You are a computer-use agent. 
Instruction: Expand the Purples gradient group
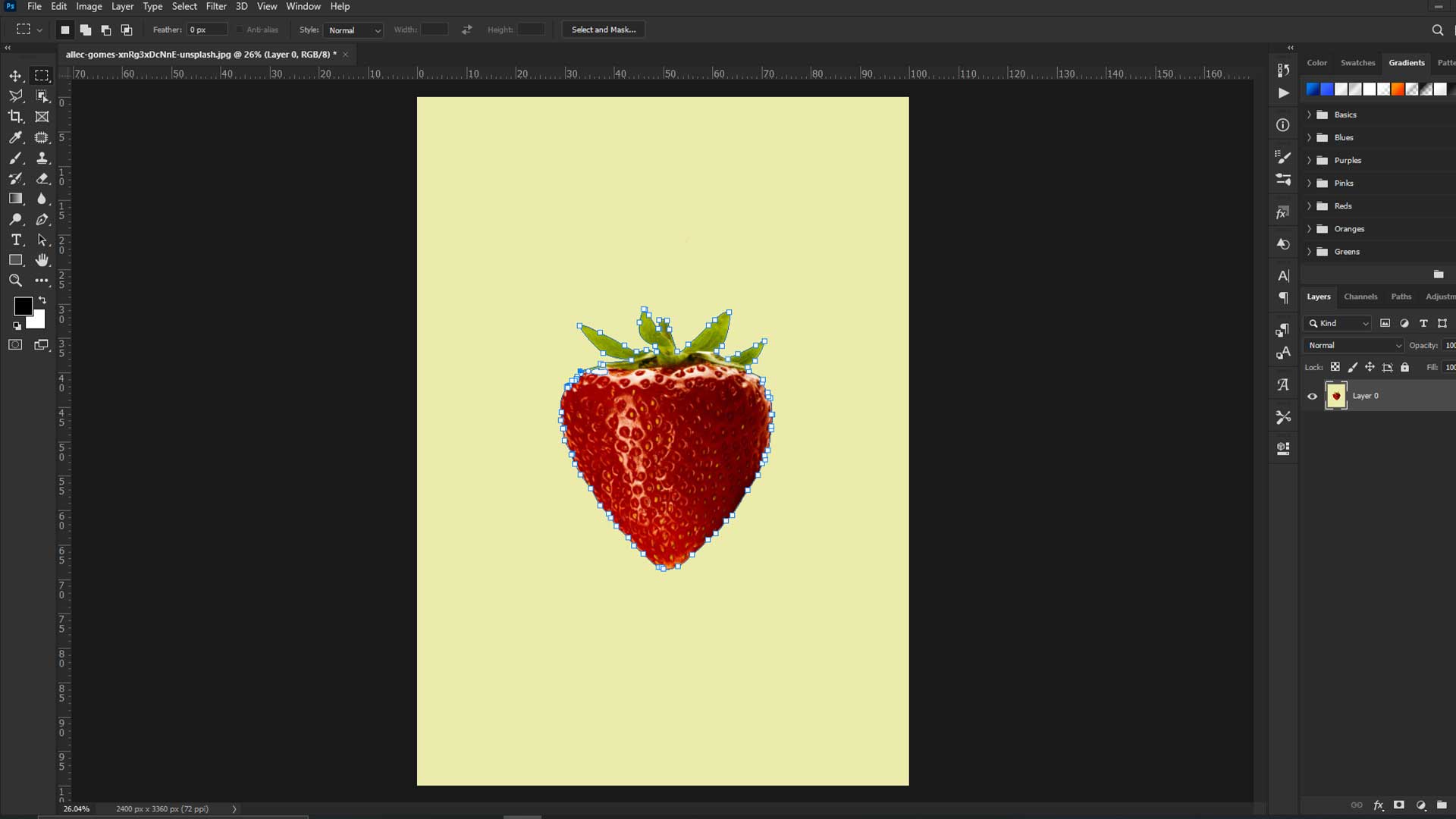(1308, 160)
